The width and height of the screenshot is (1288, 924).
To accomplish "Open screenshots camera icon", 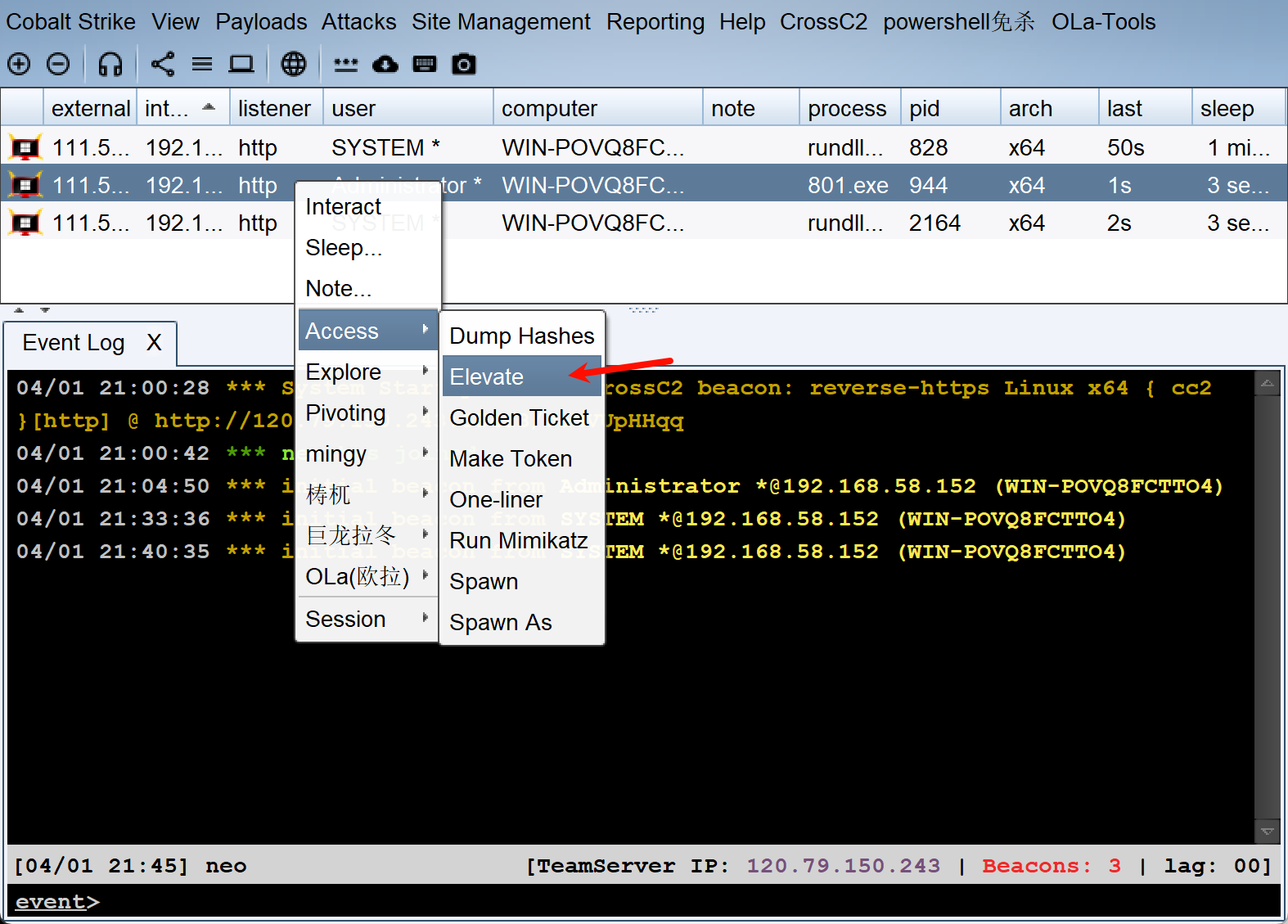I will [x=464, y=64].
